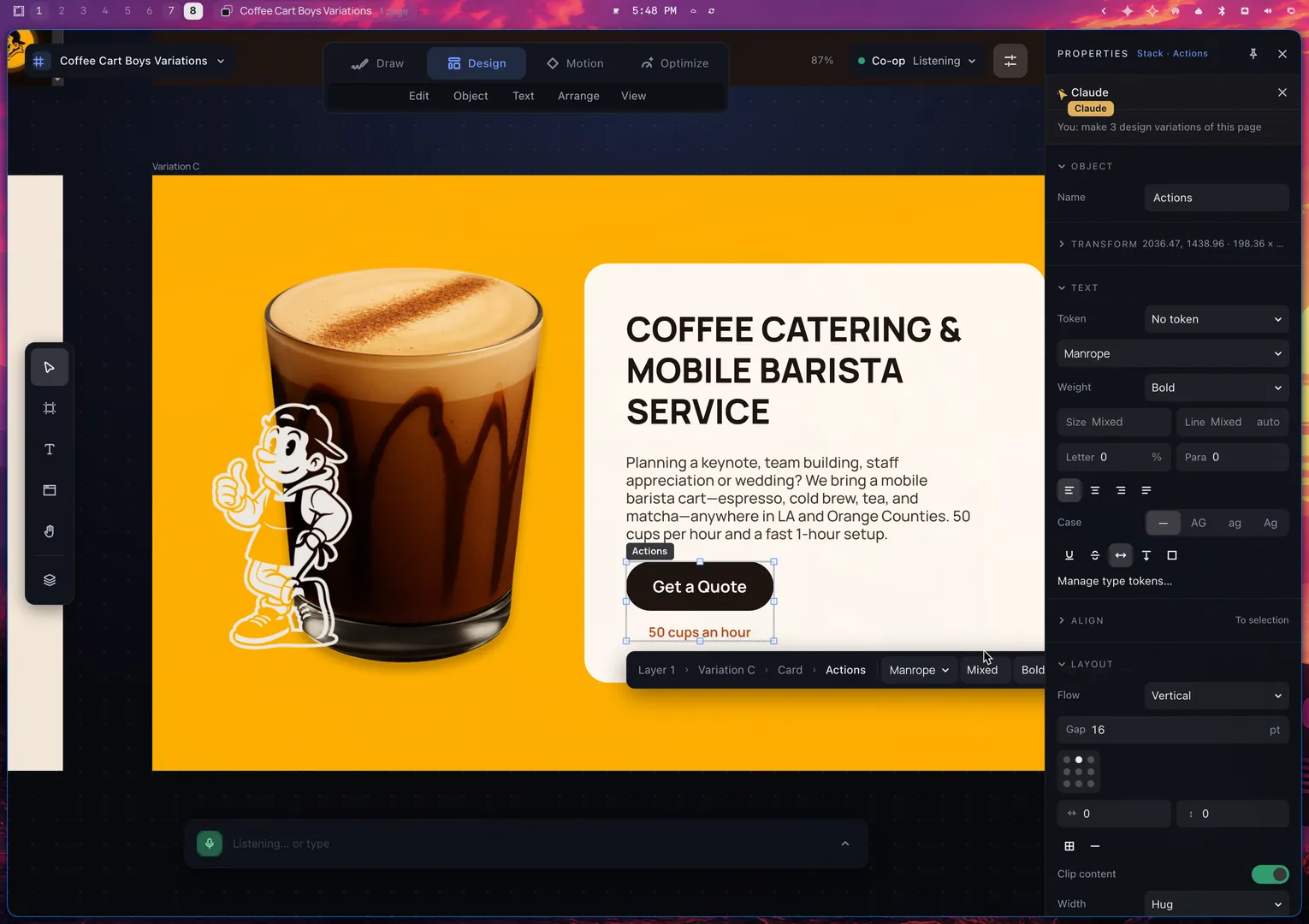
Task: Set Case to uppercase AG
Action: tap(1199, 523)
